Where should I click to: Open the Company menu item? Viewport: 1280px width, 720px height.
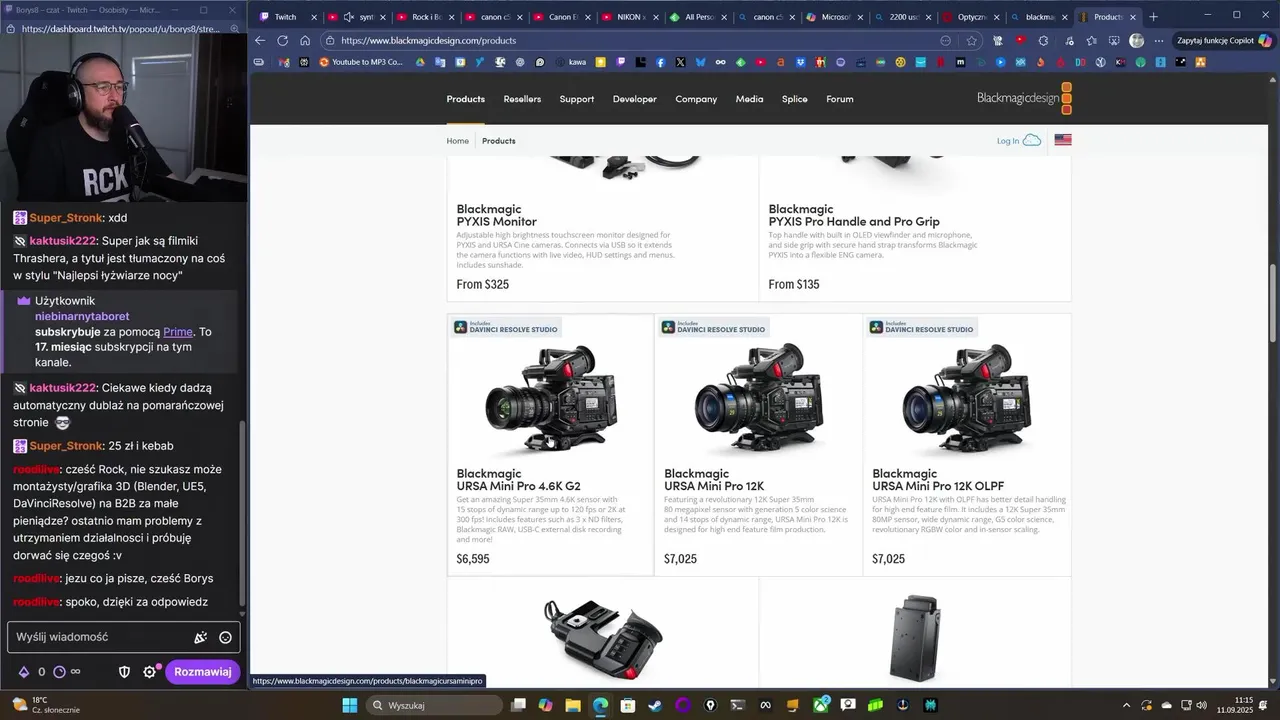tap(696, 99)
